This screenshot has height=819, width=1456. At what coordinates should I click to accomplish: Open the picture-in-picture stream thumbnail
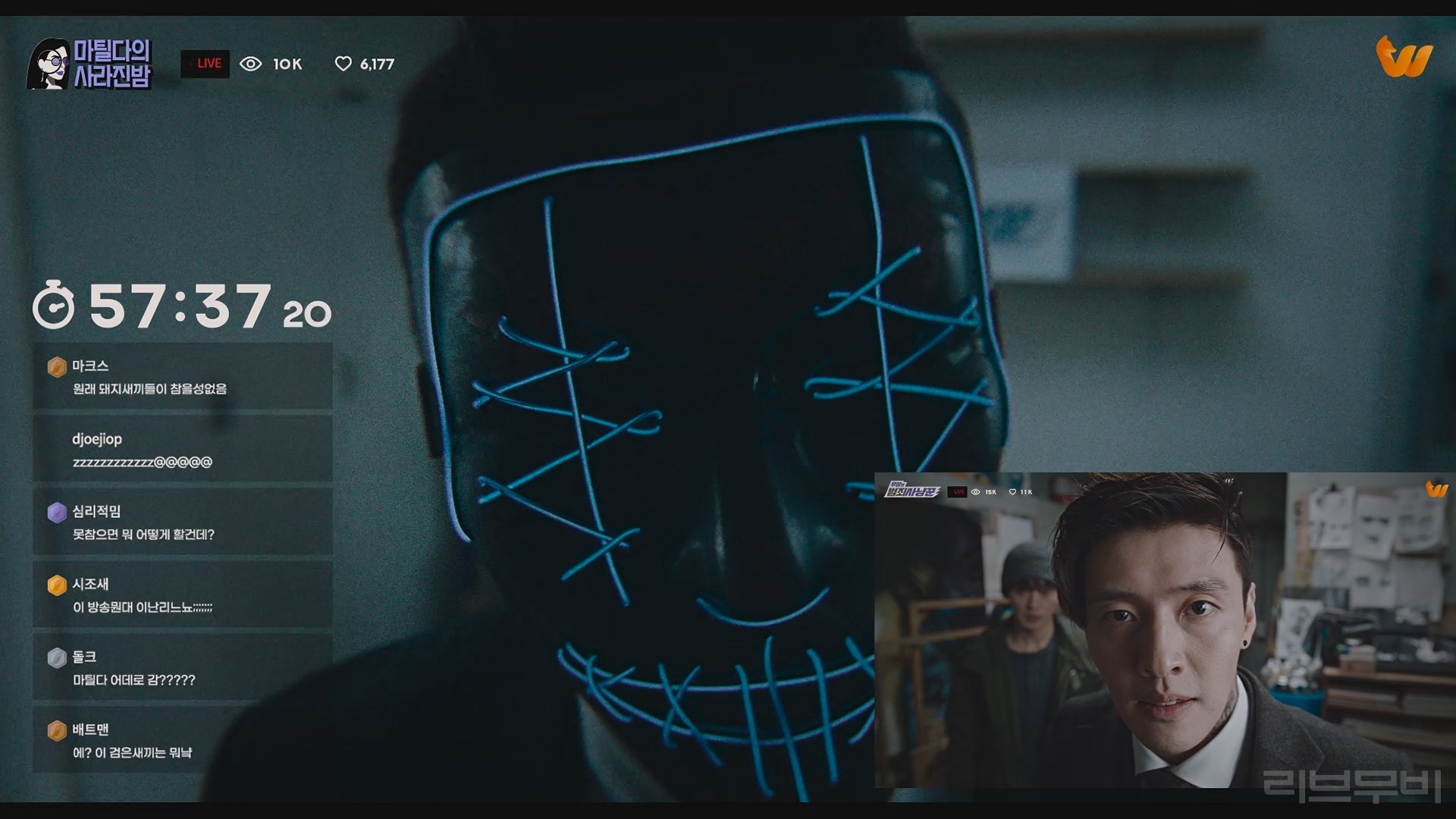click(1164, 629)
